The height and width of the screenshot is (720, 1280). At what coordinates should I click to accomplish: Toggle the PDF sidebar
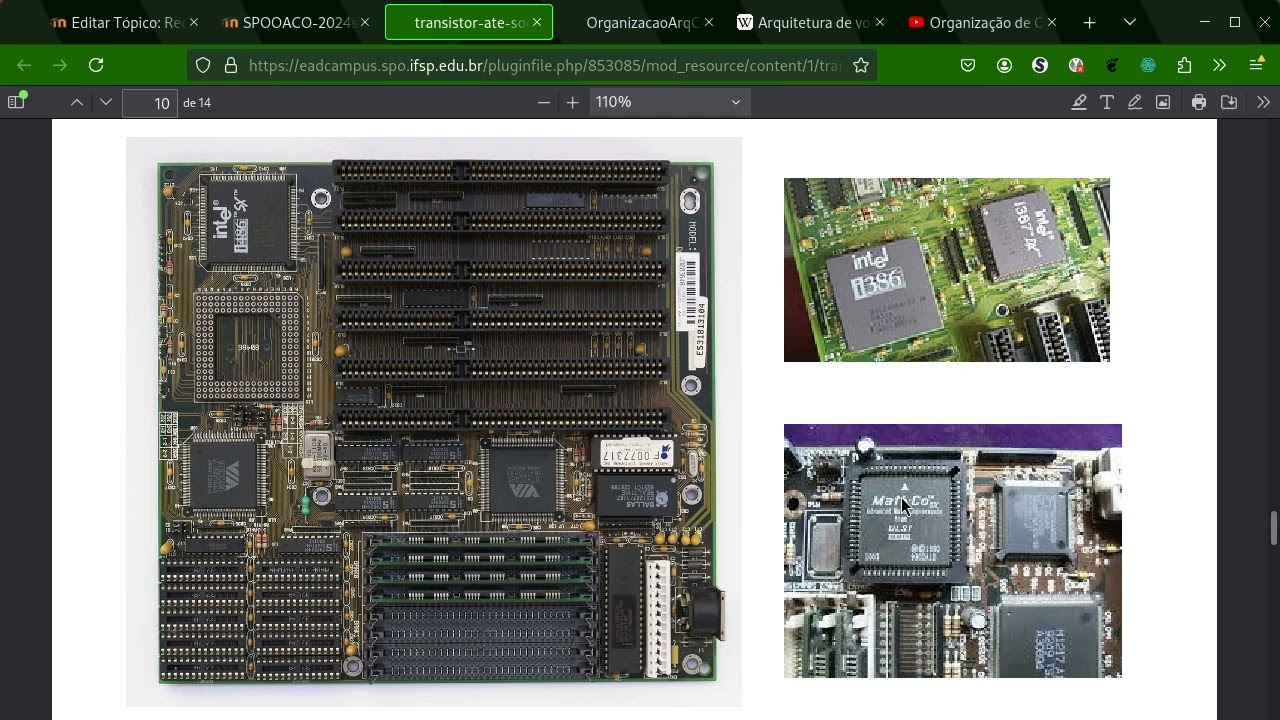pyautogui.click(x=16, y=102)
